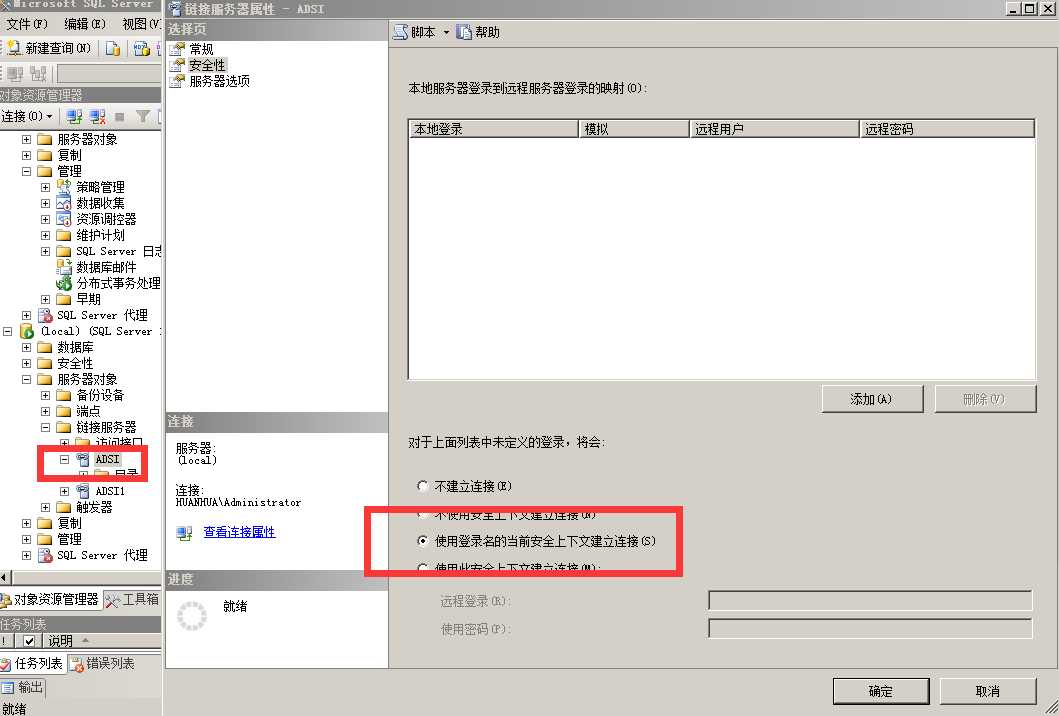The height and width of the screenshot is (716, 1059).
Task: Open the 视图 menu
Action: (140, 24)
